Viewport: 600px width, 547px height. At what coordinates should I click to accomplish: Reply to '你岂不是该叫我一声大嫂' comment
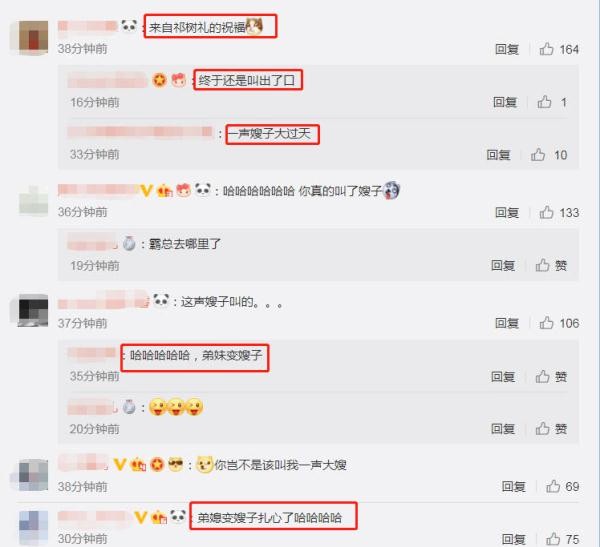(x=514, y=487)
